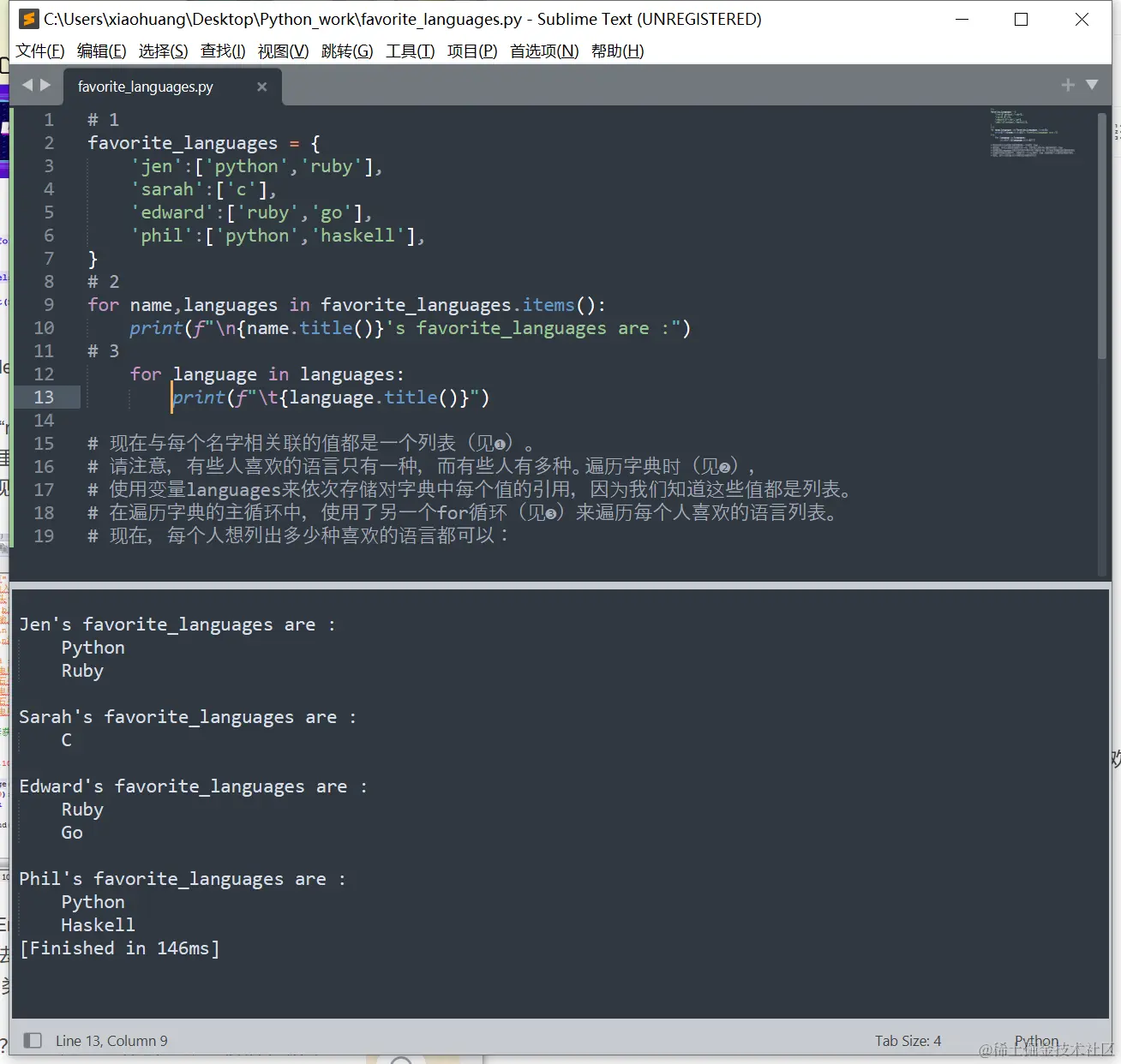Viewport: 1121px width, 1064px height.
Task: Click "Sarah's favorite_languages are :" output line
Action: 188,717
